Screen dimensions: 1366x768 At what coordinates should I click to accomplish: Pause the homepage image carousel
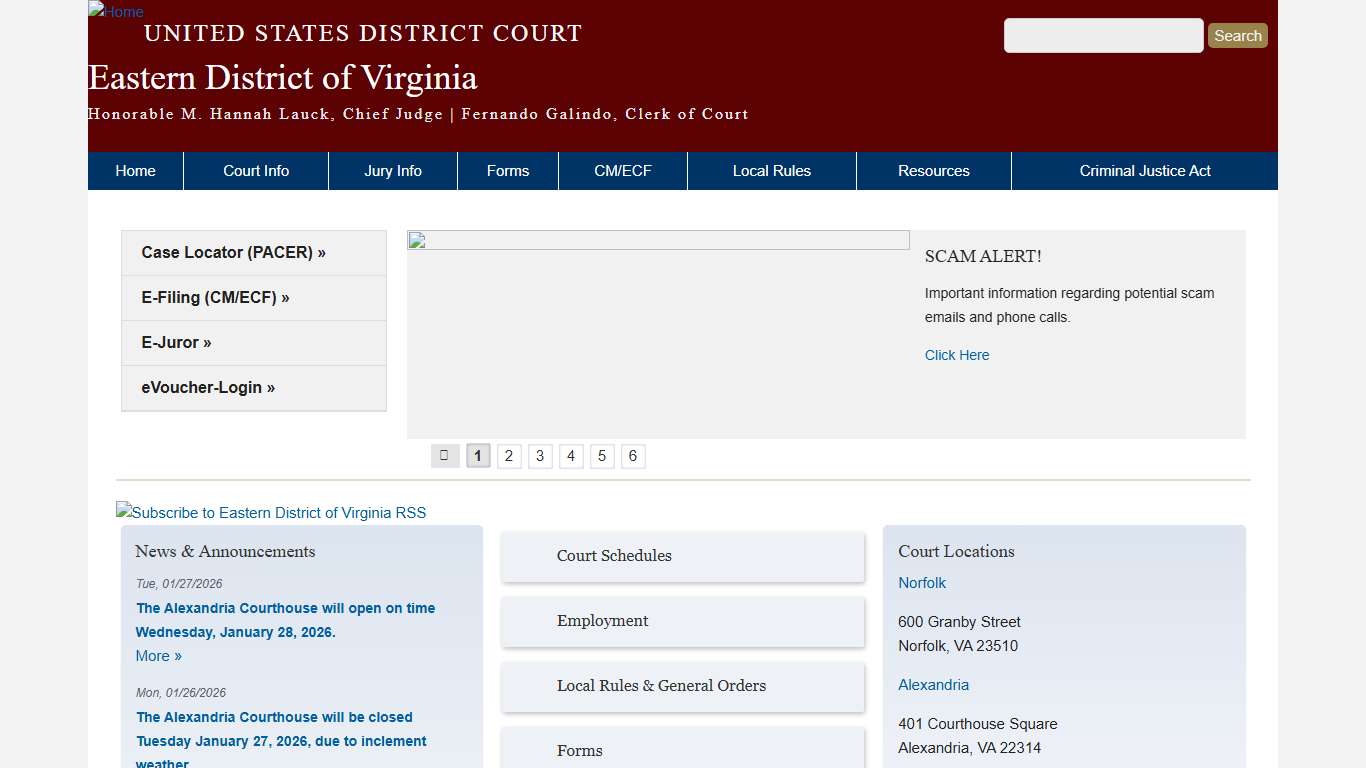click(x=444, y=455)
